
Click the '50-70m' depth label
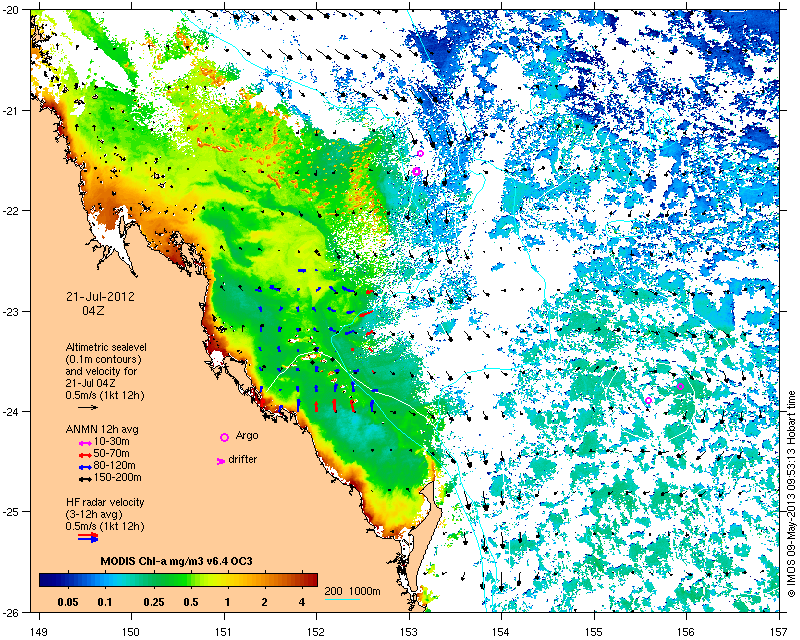point(111,454)
